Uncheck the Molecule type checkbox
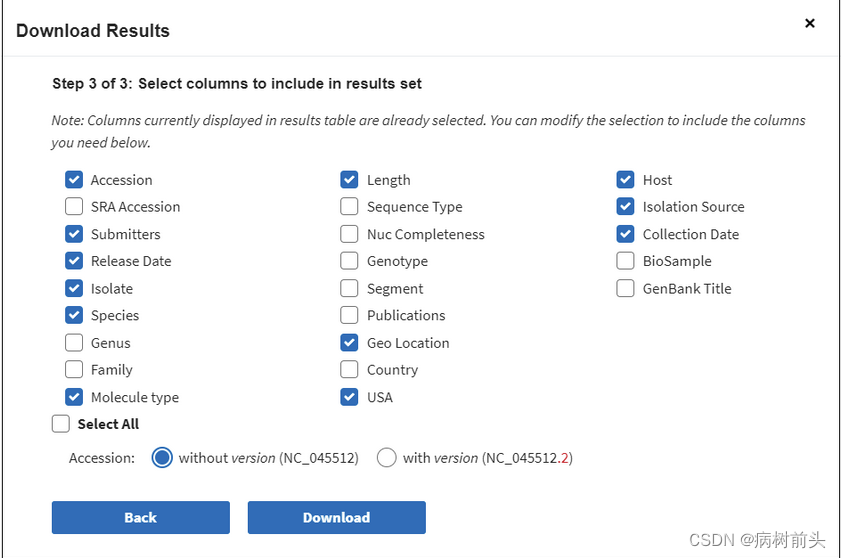Image resolution: width=841 pixels, height=558 pixels. (x=74, y=397)
